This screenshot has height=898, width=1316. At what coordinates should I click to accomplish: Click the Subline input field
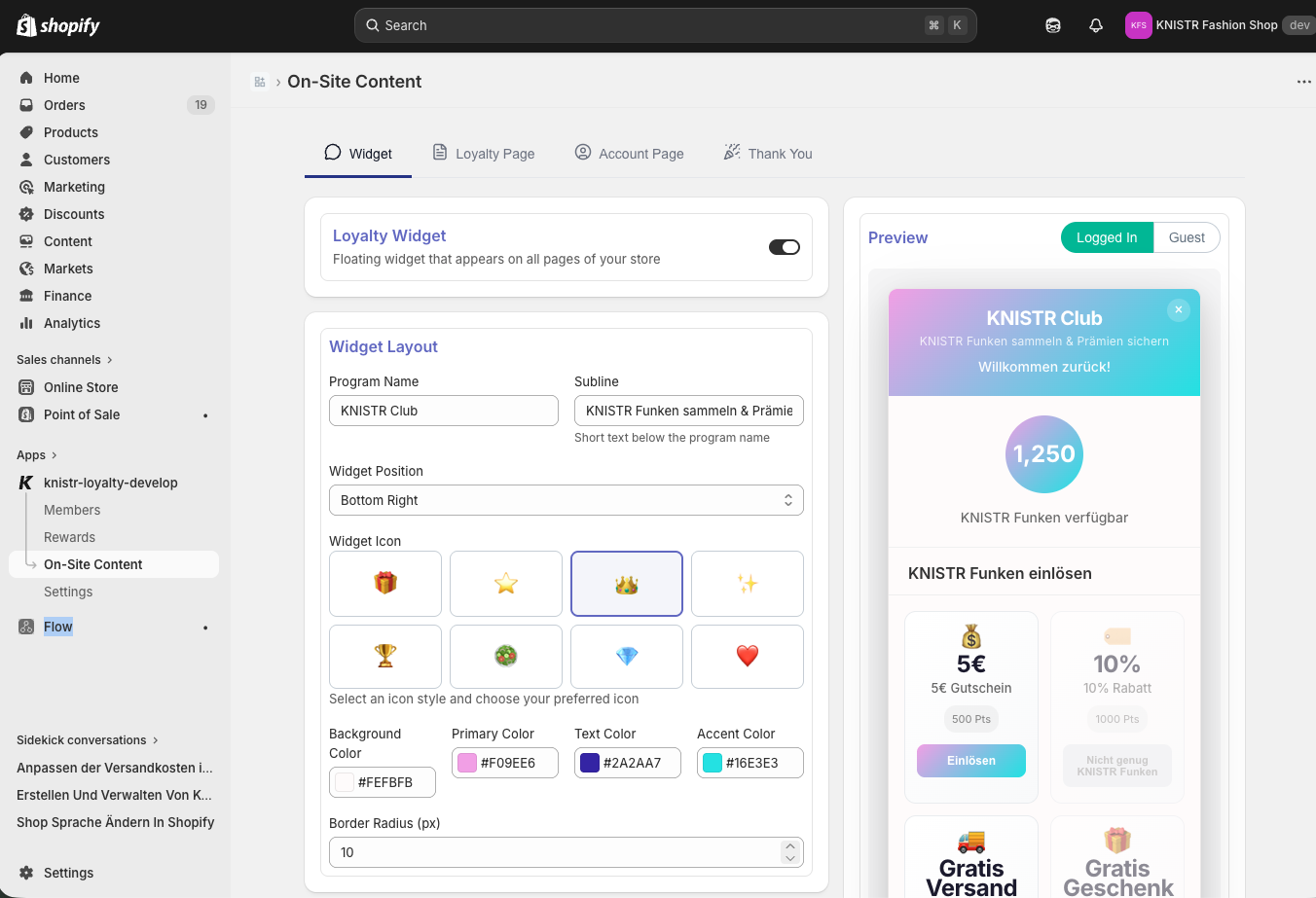(689, 411)
